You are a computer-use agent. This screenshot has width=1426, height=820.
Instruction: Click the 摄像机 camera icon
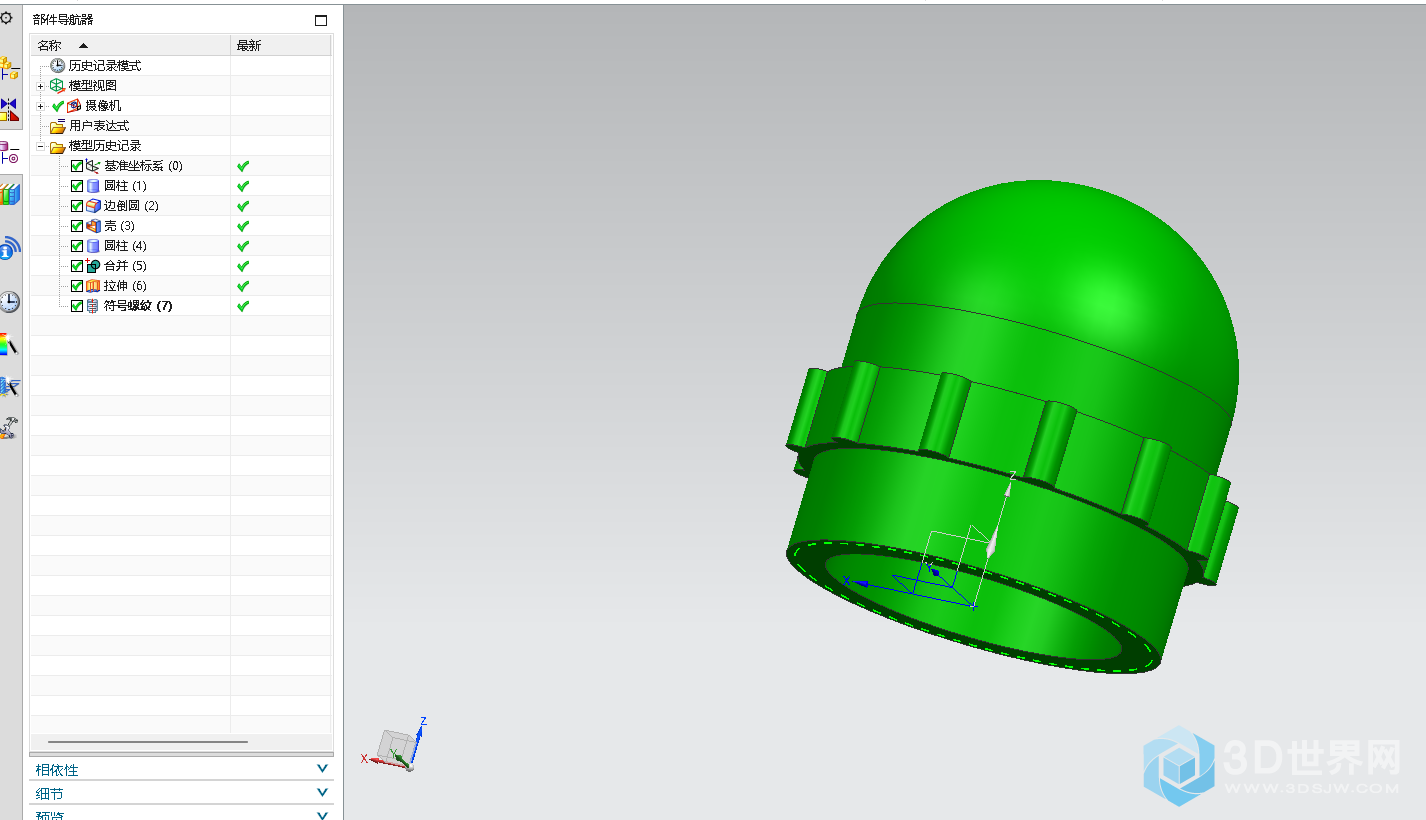(74, 105)
